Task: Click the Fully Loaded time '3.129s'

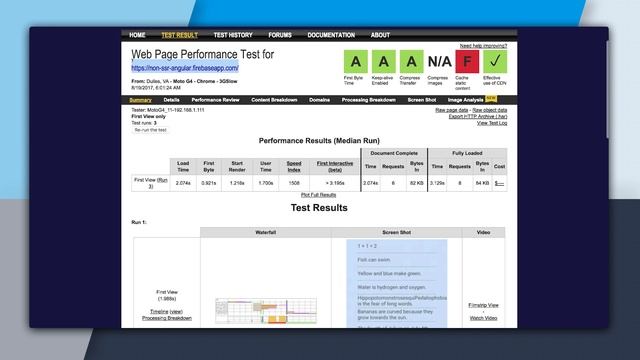Action: pyautogui.click(x=437, y=183)
